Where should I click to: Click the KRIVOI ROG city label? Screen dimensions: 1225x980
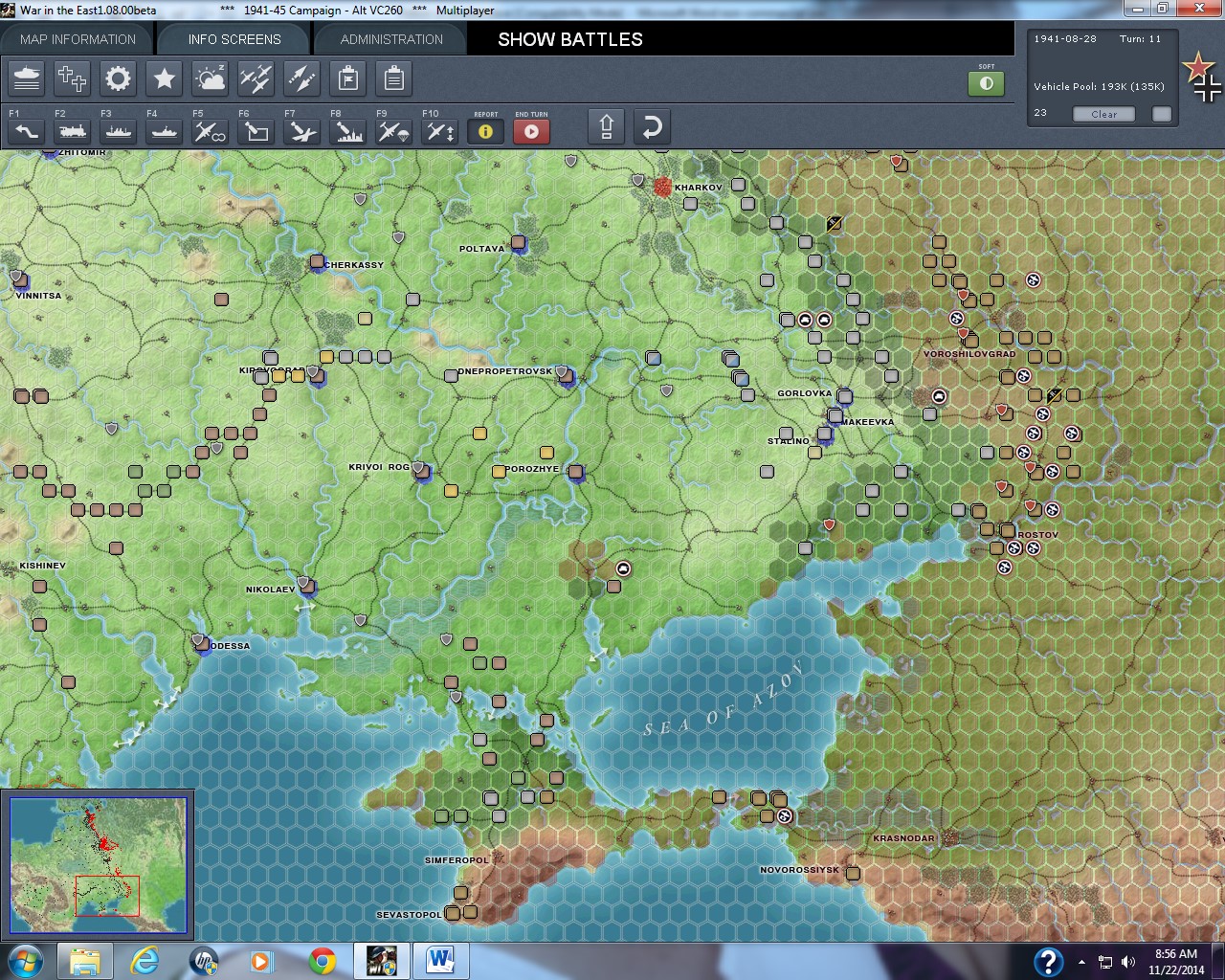[x=379, y=467]
